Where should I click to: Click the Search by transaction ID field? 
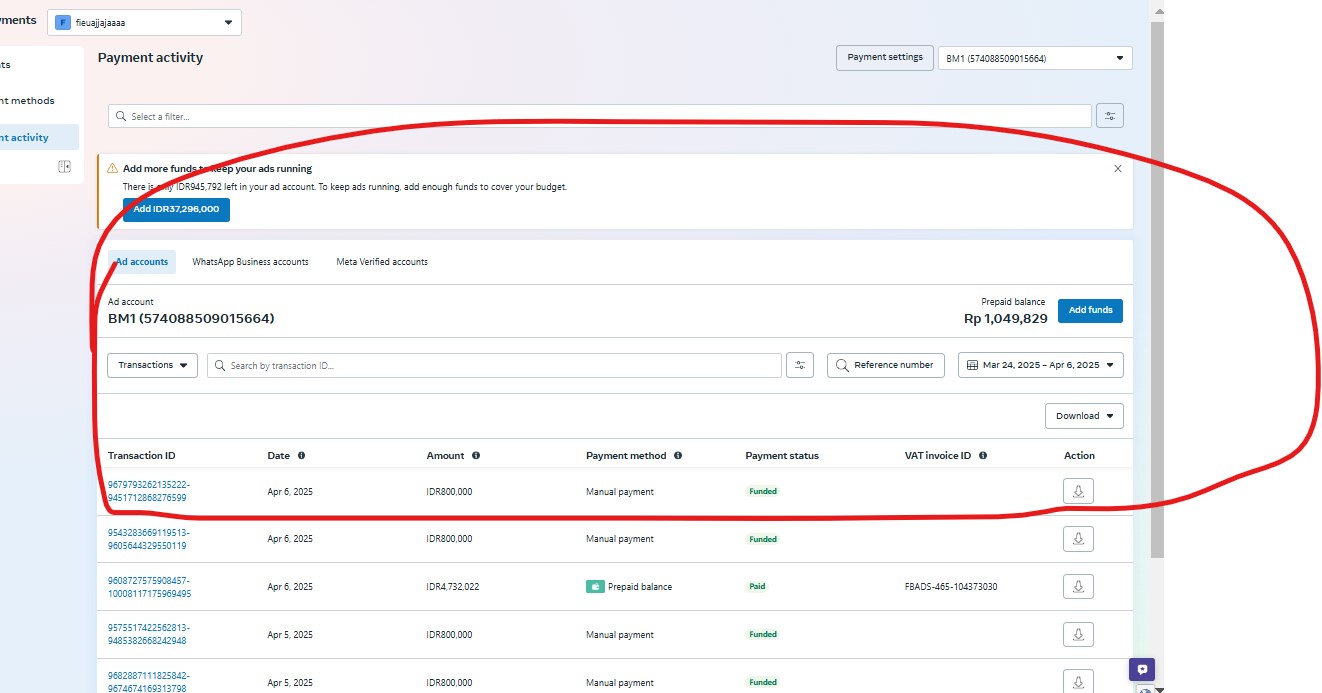[494, 365]
